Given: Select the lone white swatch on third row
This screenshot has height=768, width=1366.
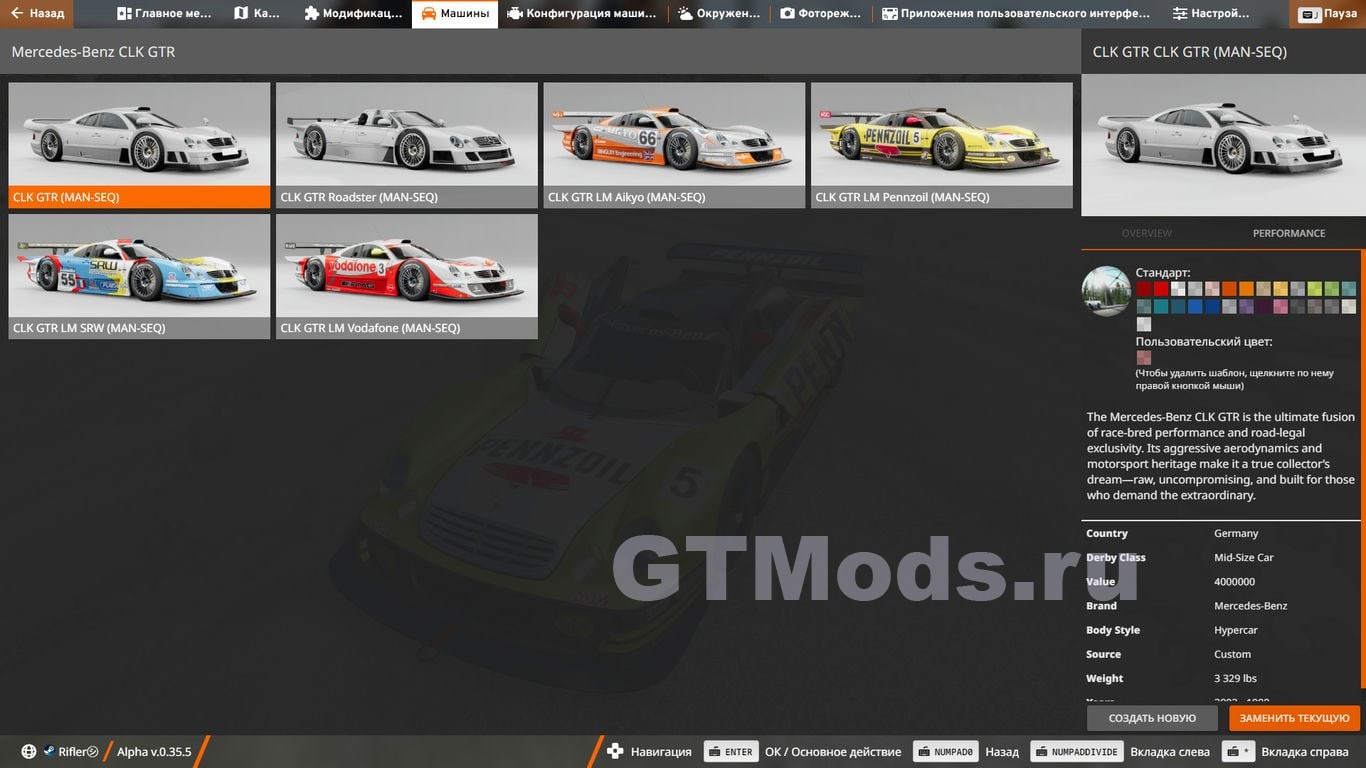Looking at the screenshot, I should [x=1144, y=324].
